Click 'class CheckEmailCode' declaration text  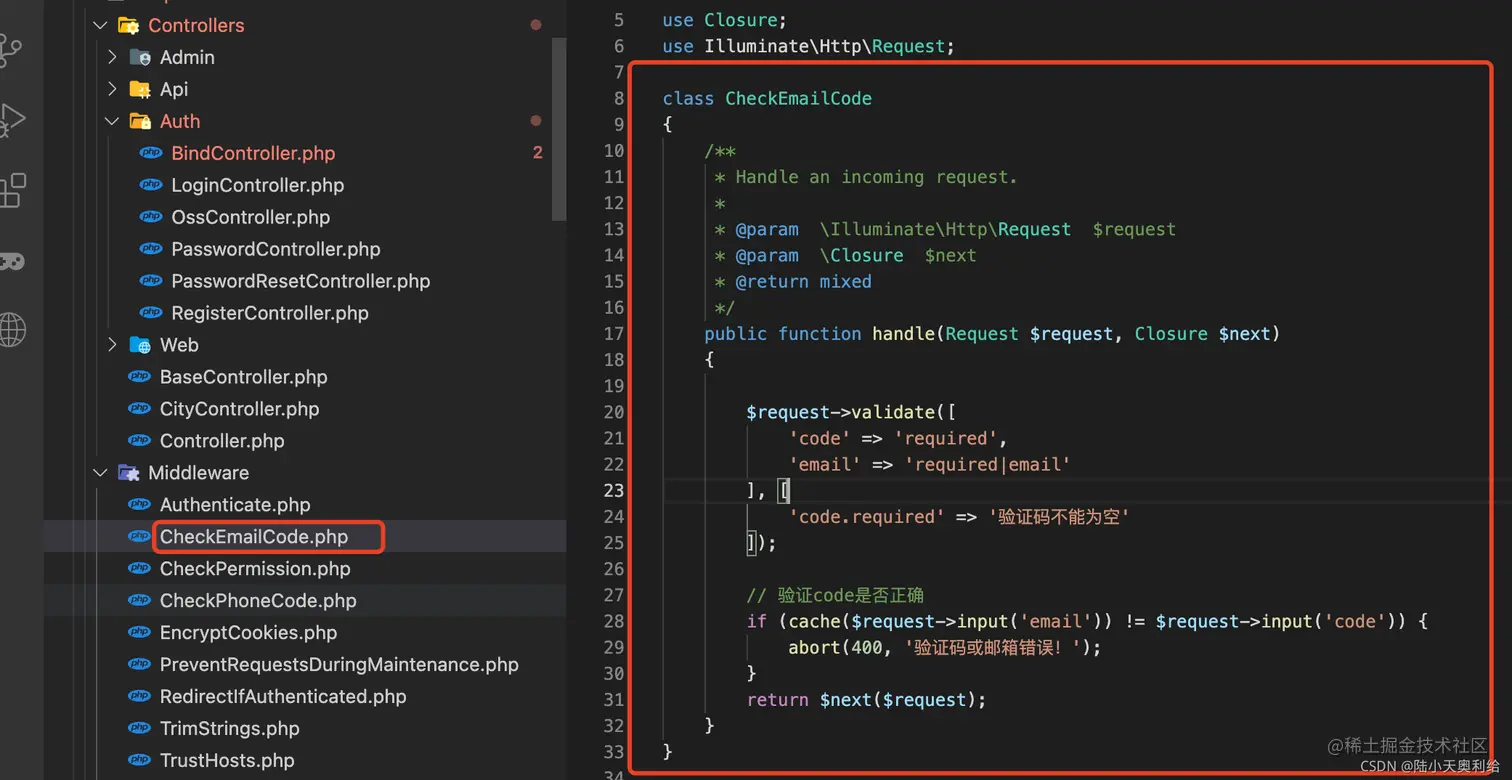tap(767, 98)
